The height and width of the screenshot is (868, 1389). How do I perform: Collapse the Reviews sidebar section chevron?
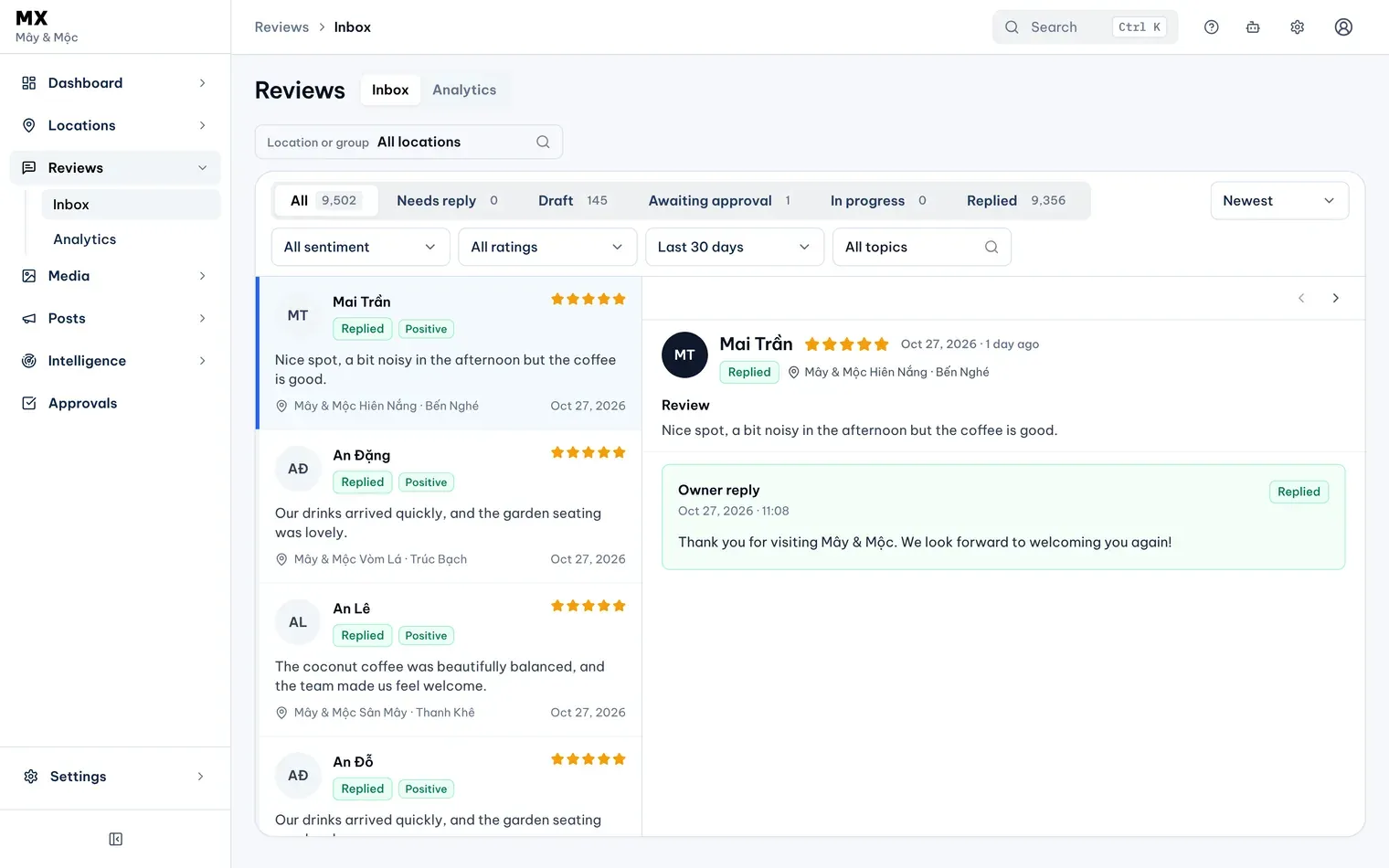pyautogui.click(x=203, y=168)
